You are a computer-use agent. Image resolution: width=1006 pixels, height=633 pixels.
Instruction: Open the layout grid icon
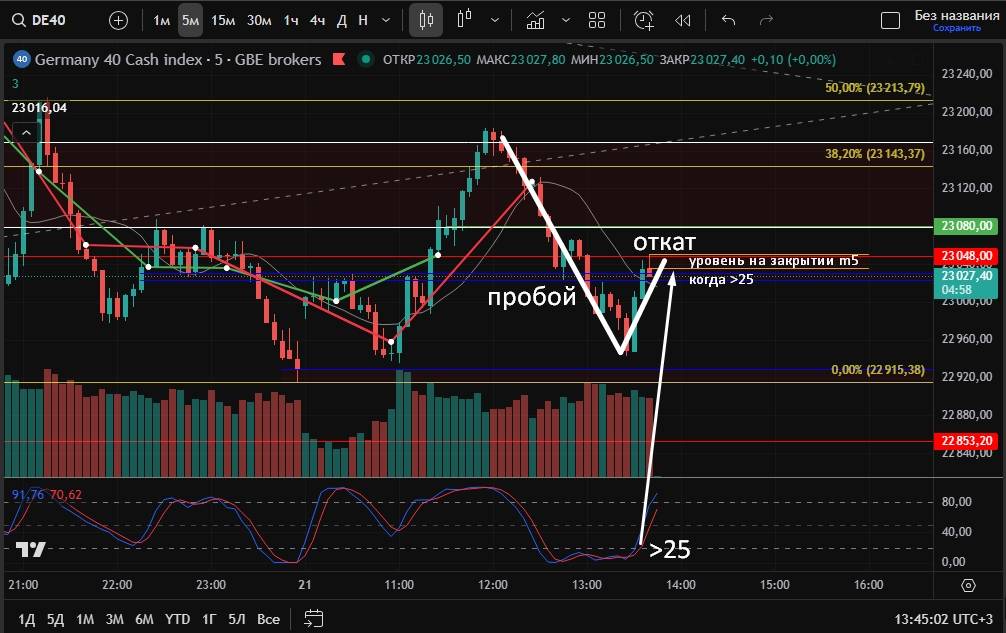pos(597,20)
